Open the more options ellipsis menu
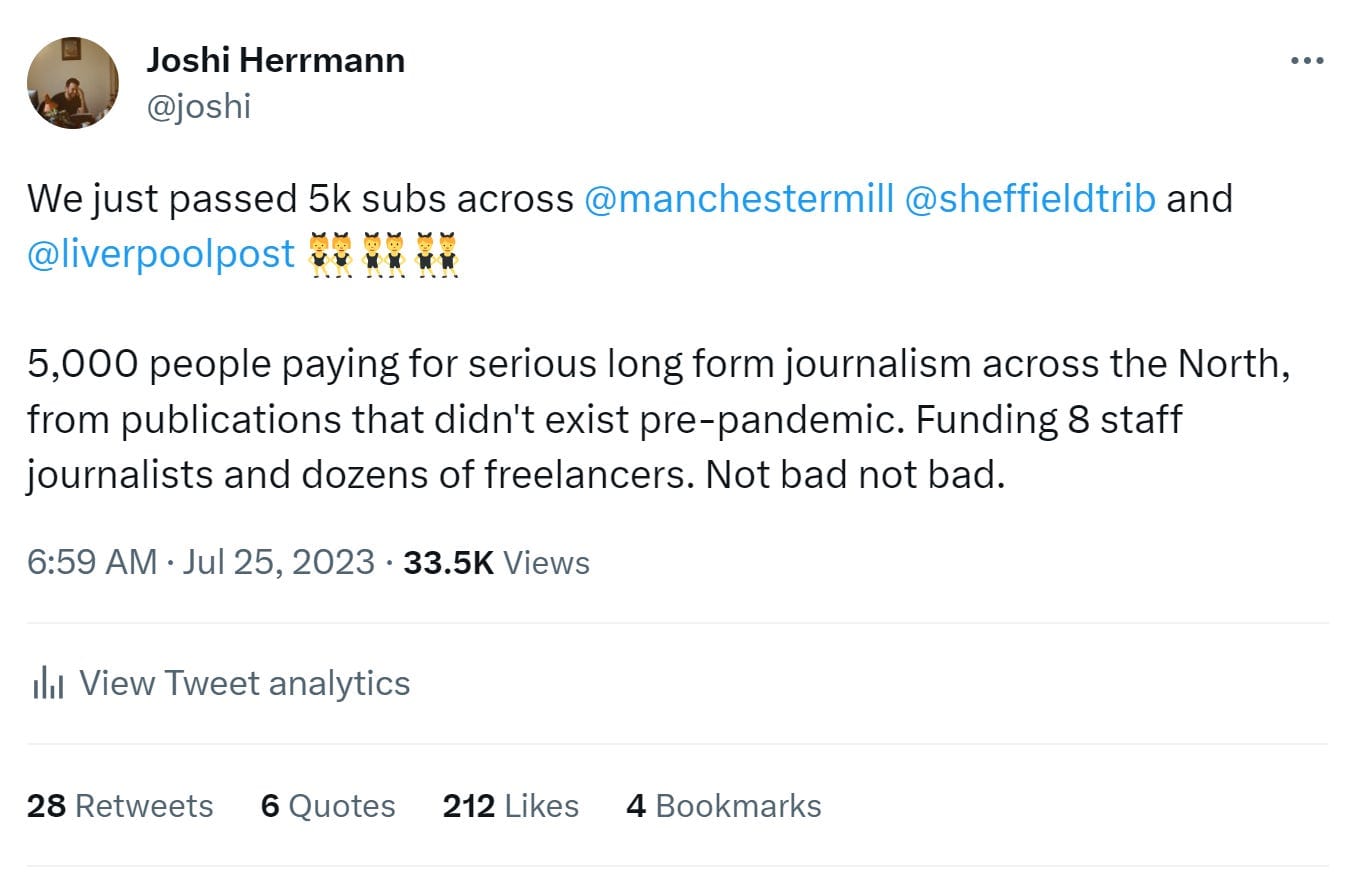The width and height of the screenshot is (1363, 885). [x=1306, y=61]
